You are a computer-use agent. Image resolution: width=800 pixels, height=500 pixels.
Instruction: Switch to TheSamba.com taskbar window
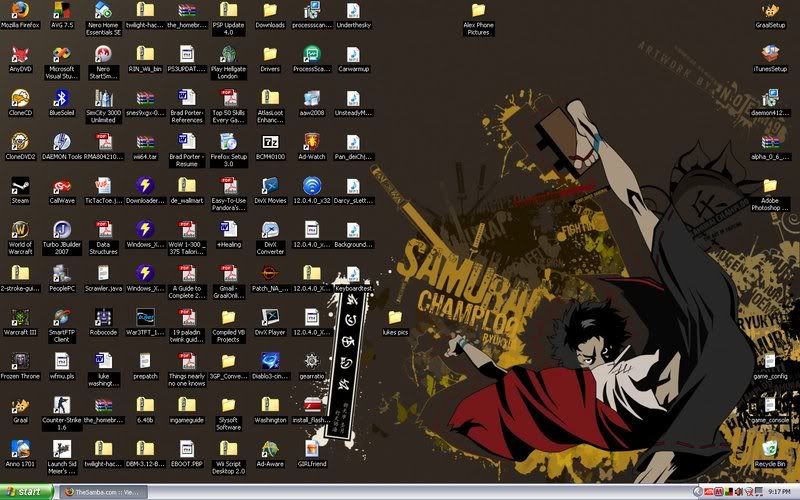104,492
